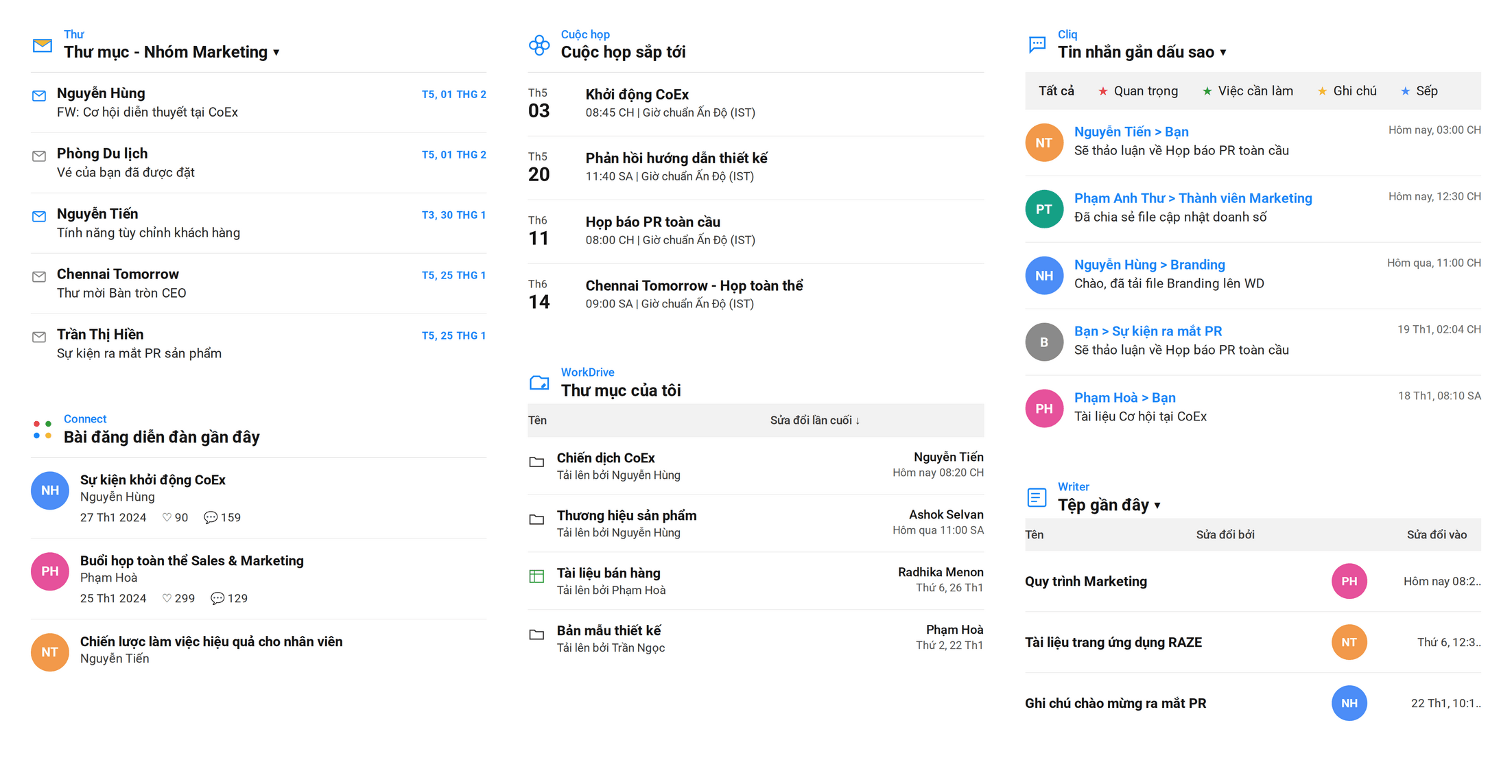Screen dimensions: 1512x784
Task: Click the envelope icon beside Nguyễn Tiến email
Action: click(x=39, y=217)
